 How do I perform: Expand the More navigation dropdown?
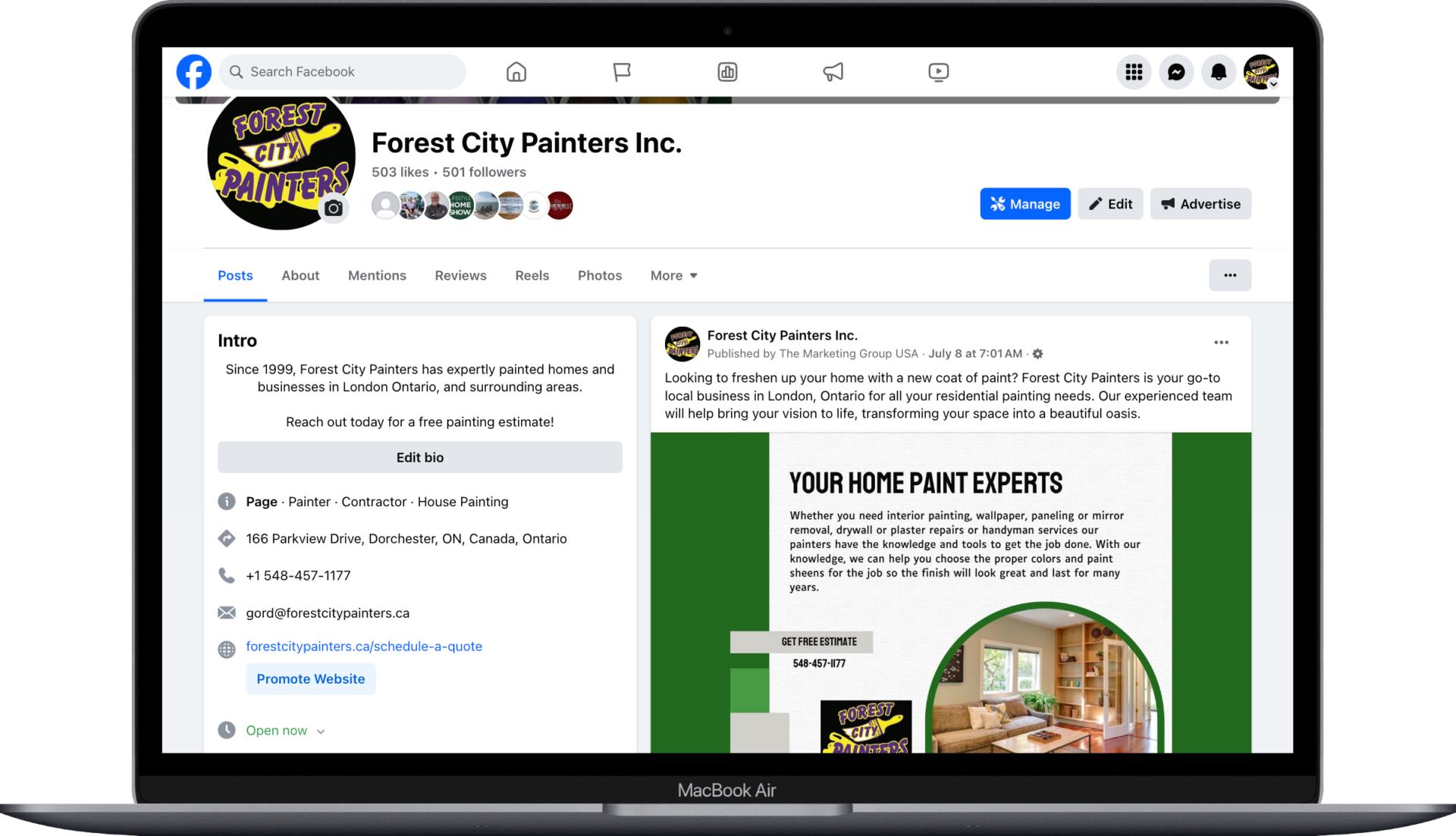click(673, 275)
